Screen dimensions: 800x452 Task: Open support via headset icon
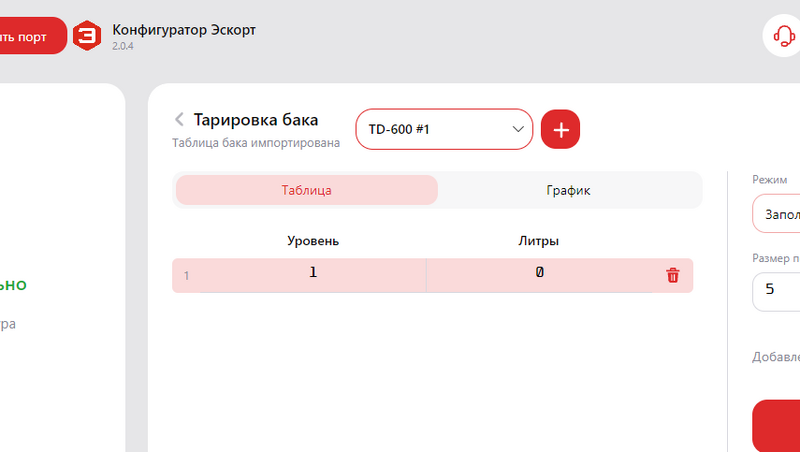click(783, 36)
